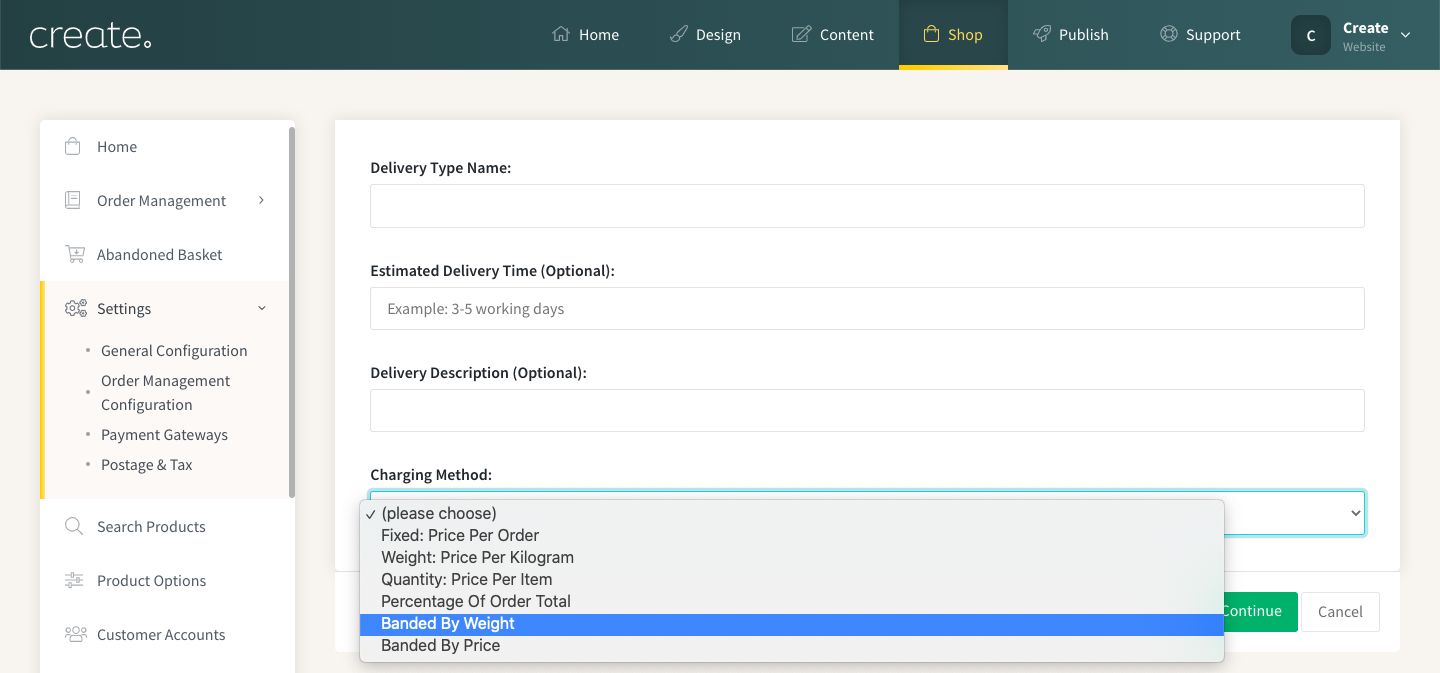Open Postage & Tax link
This screenshot has width=1440, height=673.
(147, 465)
